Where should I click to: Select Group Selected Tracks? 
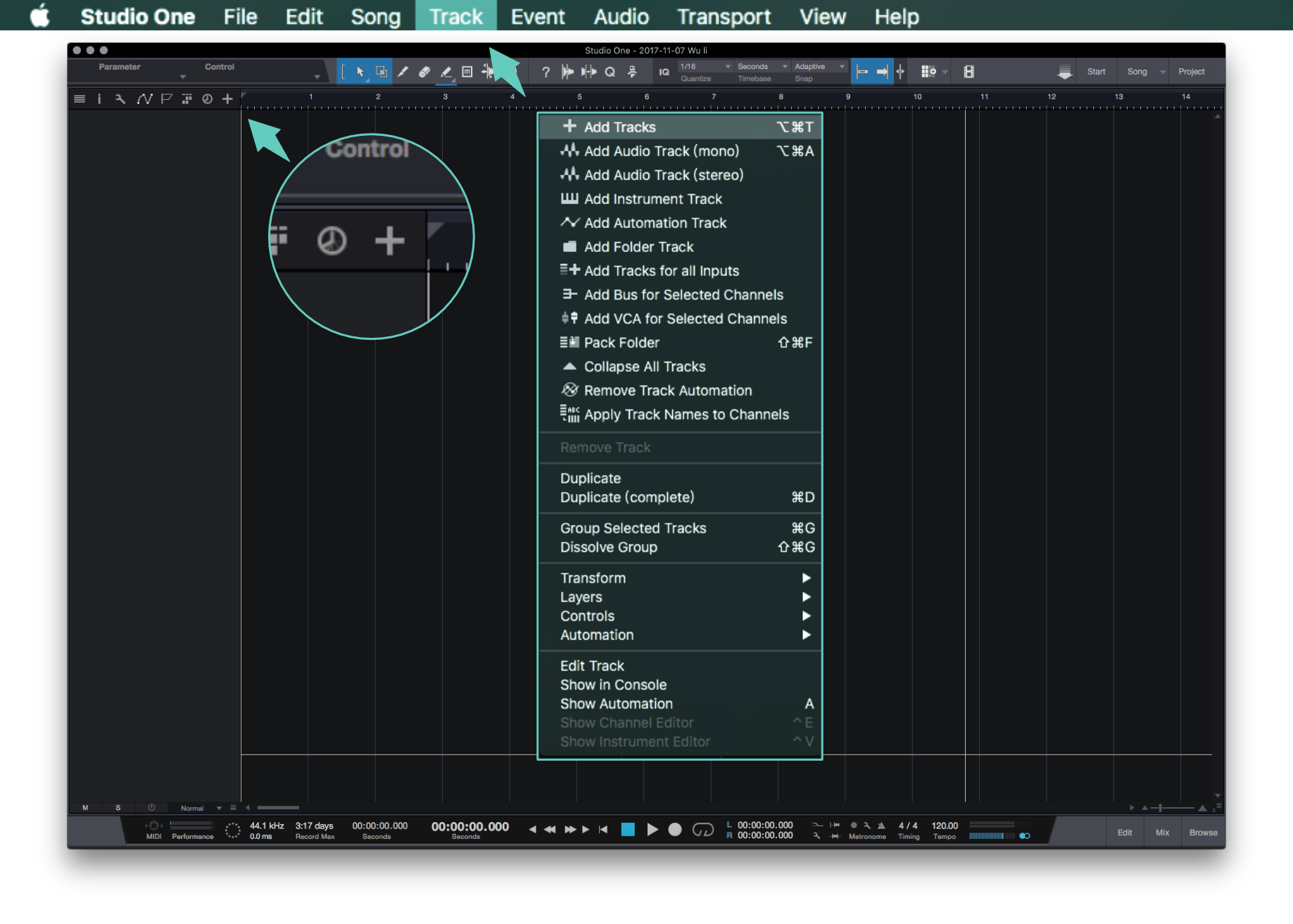pyautogui.click(x=680, y=528)
